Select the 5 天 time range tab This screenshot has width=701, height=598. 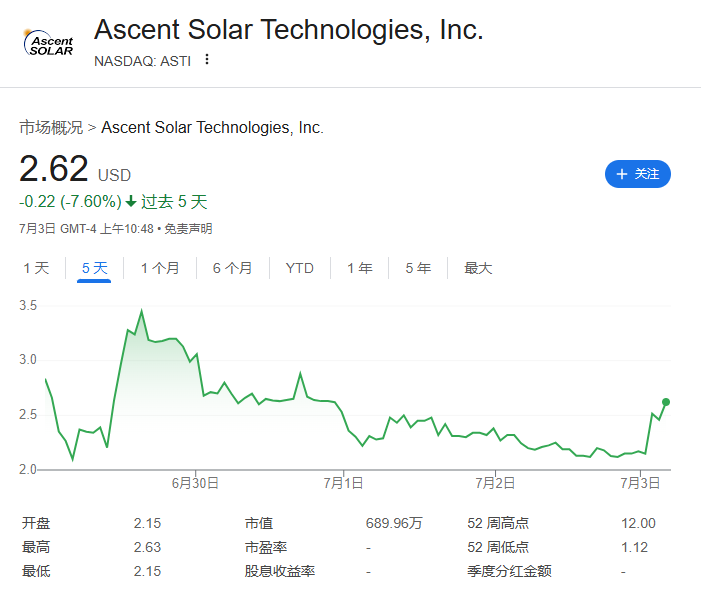pyautogui.click(x=94, y=268)
